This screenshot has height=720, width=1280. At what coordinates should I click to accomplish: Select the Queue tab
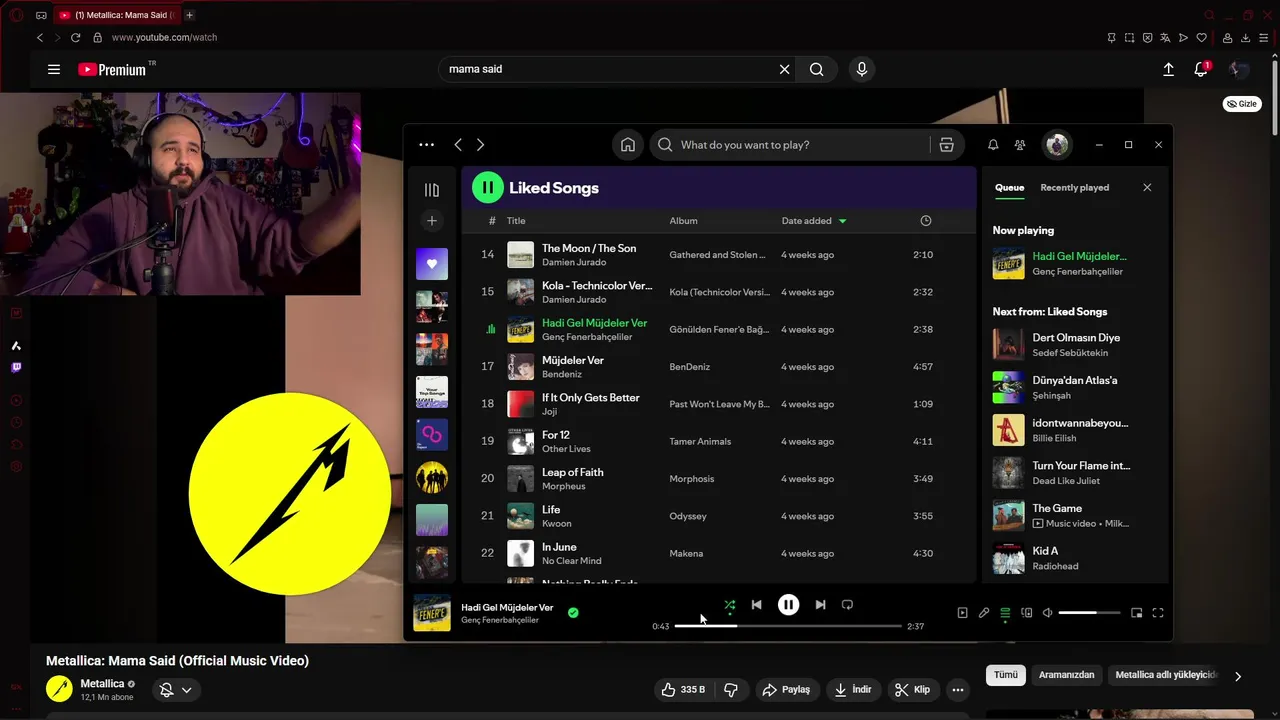pos(1009,188)
